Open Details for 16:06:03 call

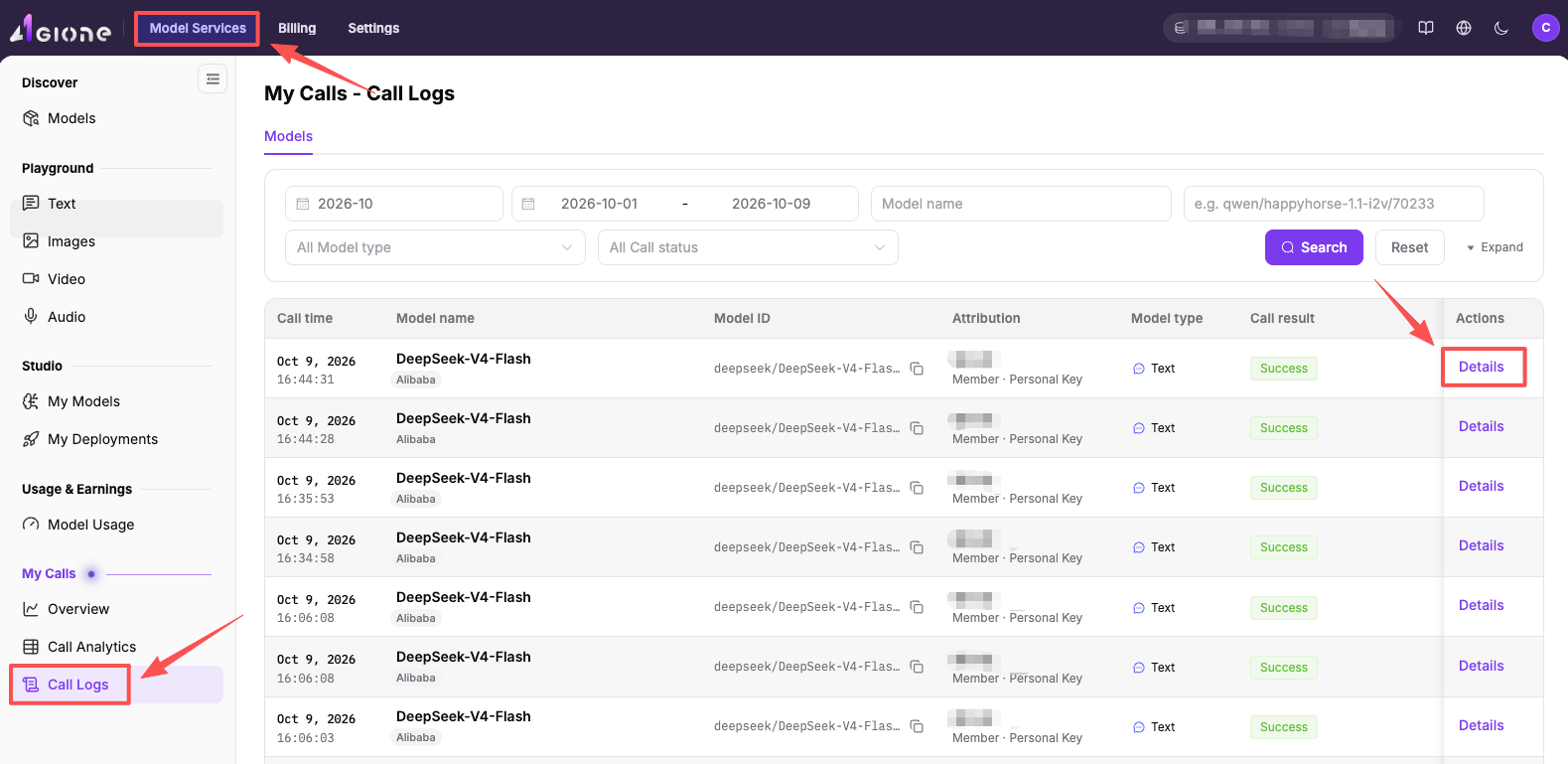coord(1482,725)
